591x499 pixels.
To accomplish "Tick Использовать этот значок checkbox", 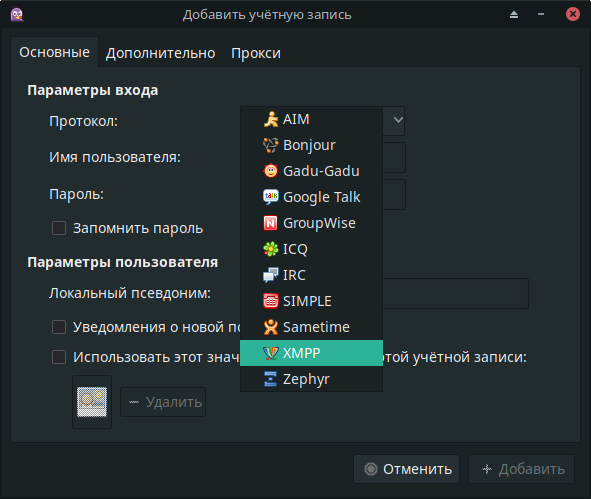I will tap(59, 357).
